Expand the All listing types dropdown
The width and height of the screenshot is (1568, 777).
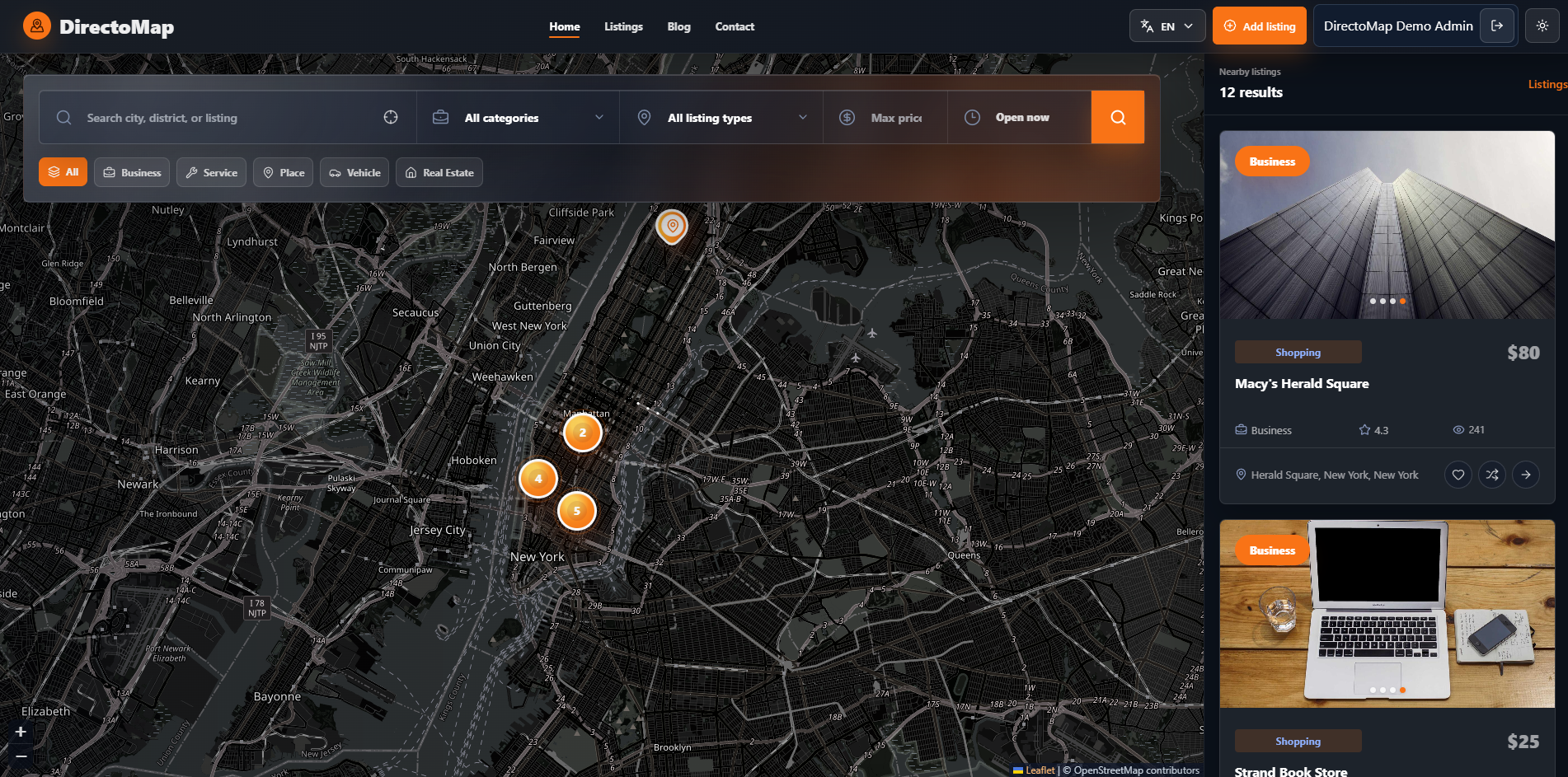(x=721, y=118)
